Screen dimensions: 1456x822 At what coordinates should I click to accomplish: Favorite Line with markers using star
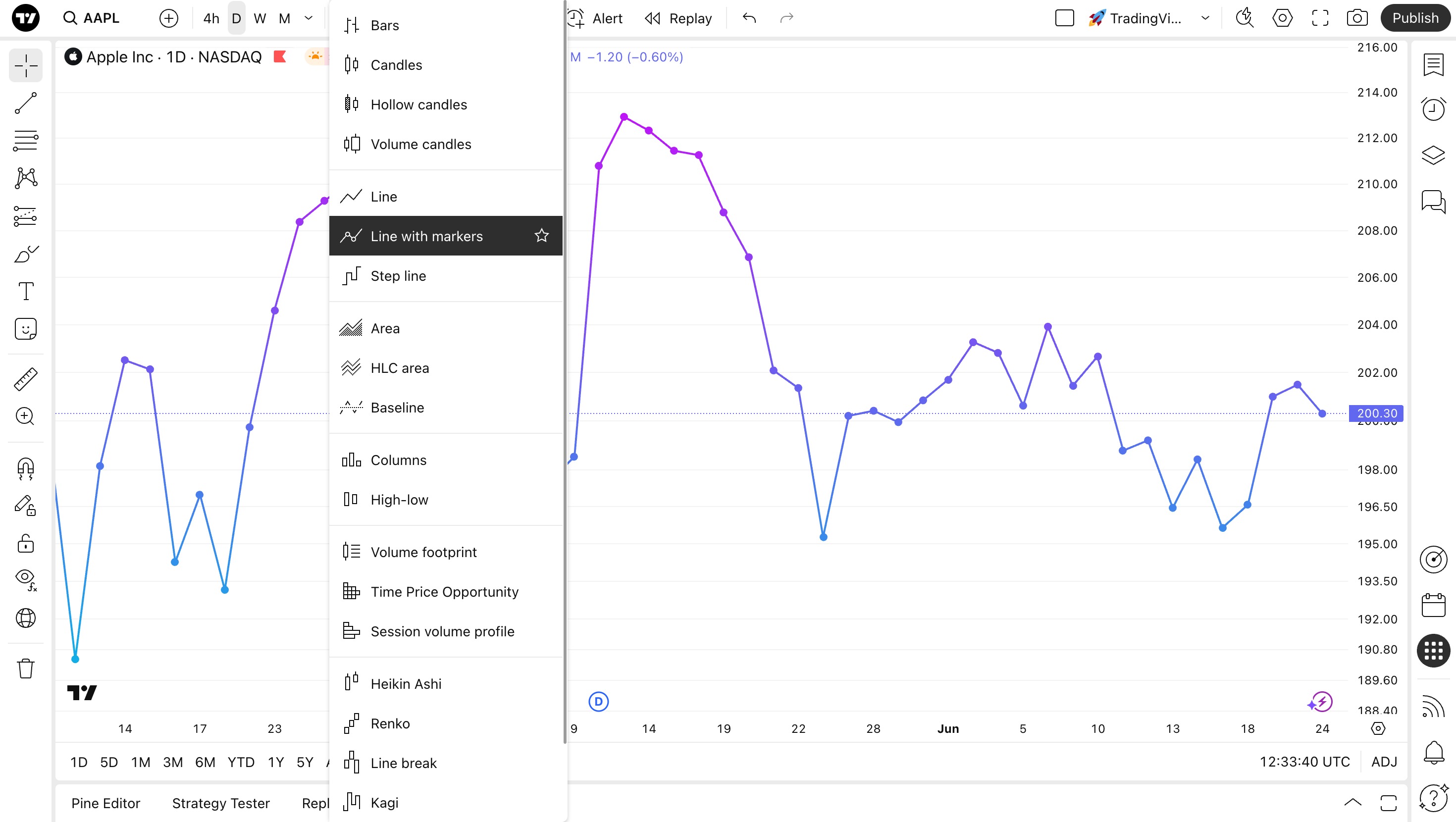(x=541, y=236)
